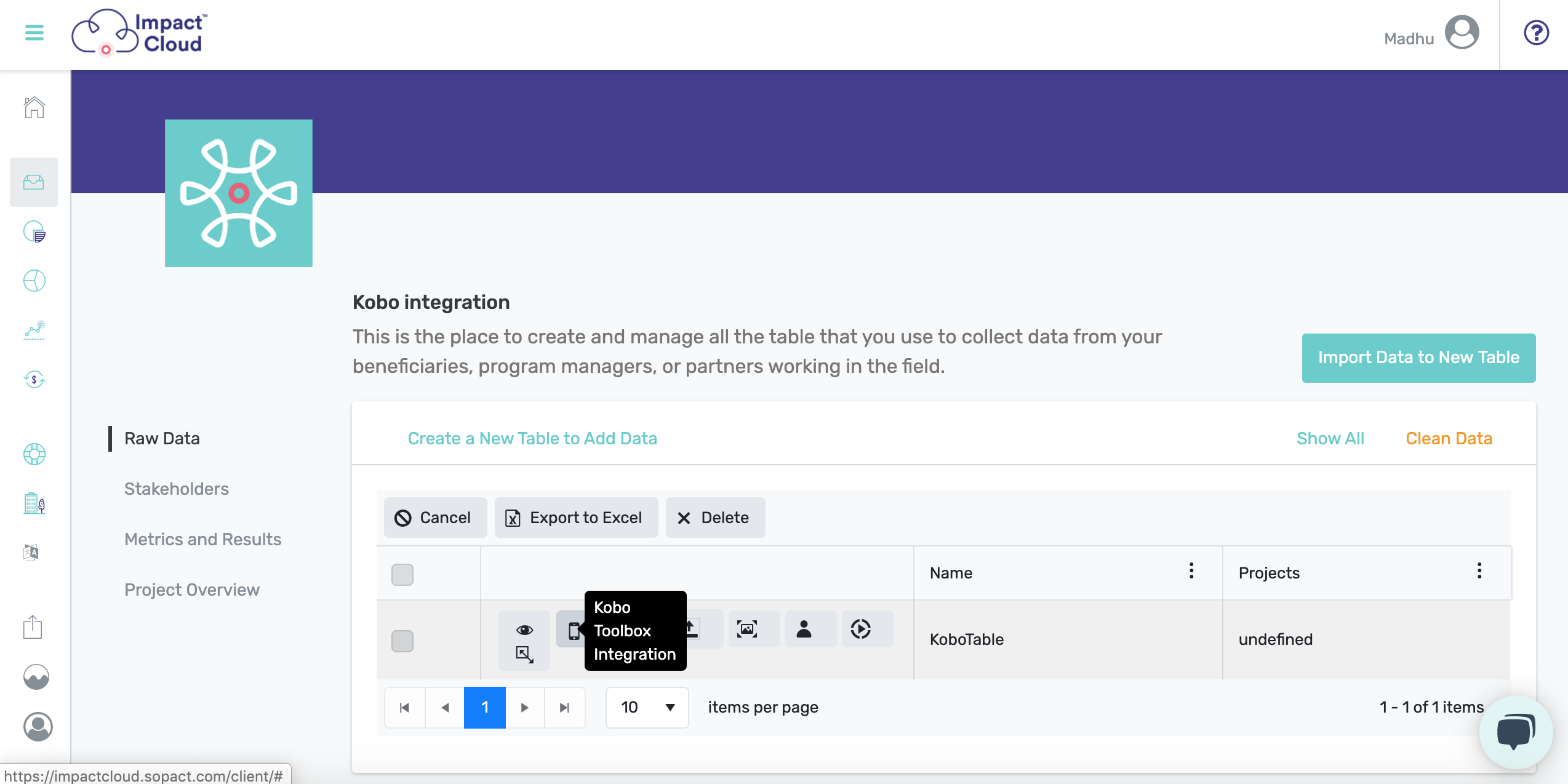Open Madhu's user avatar menu
The width and height of the screenshot is (1568, 784).
pyautogui.click(x=1462, y=33)
